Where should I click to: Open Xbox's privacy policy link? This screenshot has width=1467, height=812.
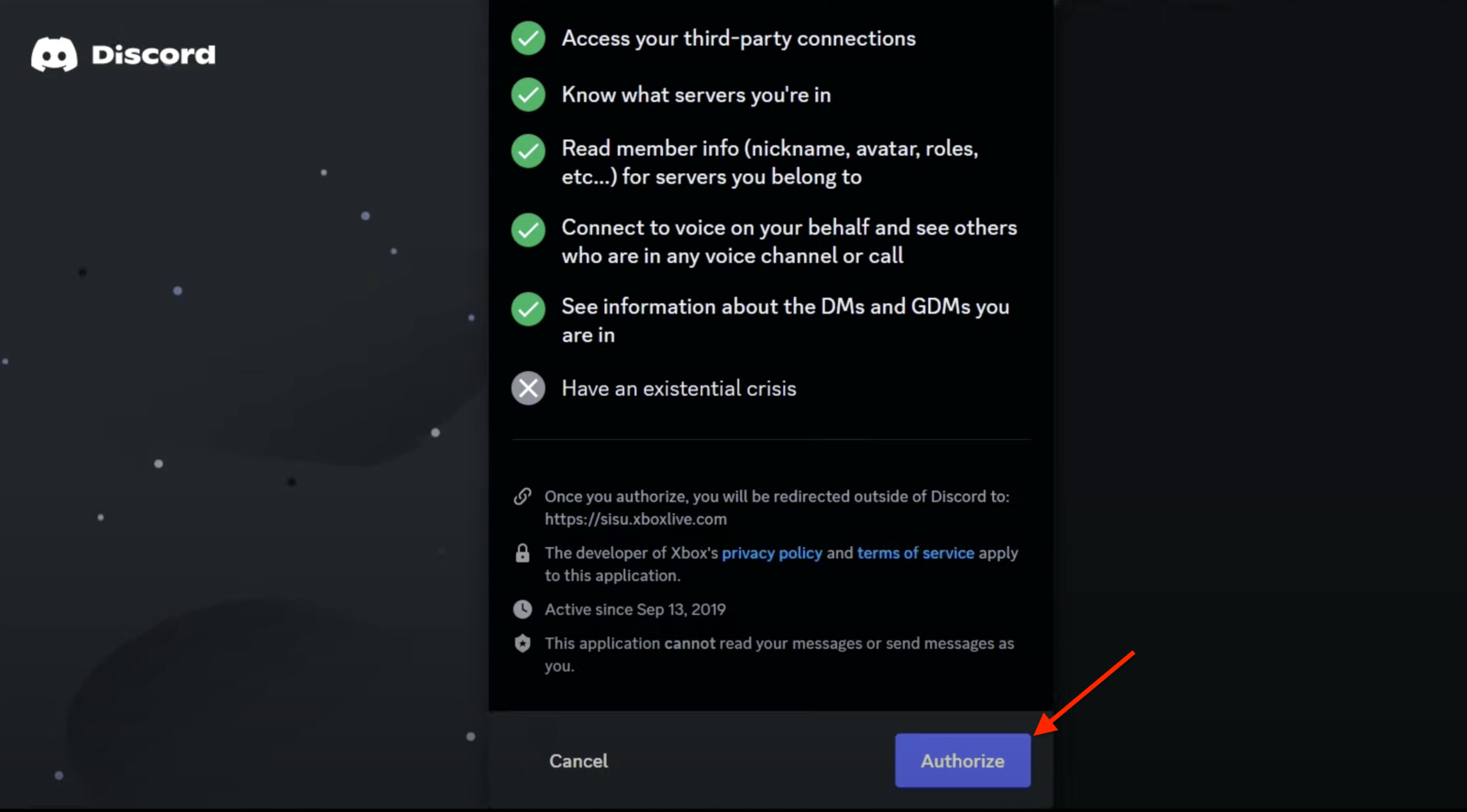772,553
